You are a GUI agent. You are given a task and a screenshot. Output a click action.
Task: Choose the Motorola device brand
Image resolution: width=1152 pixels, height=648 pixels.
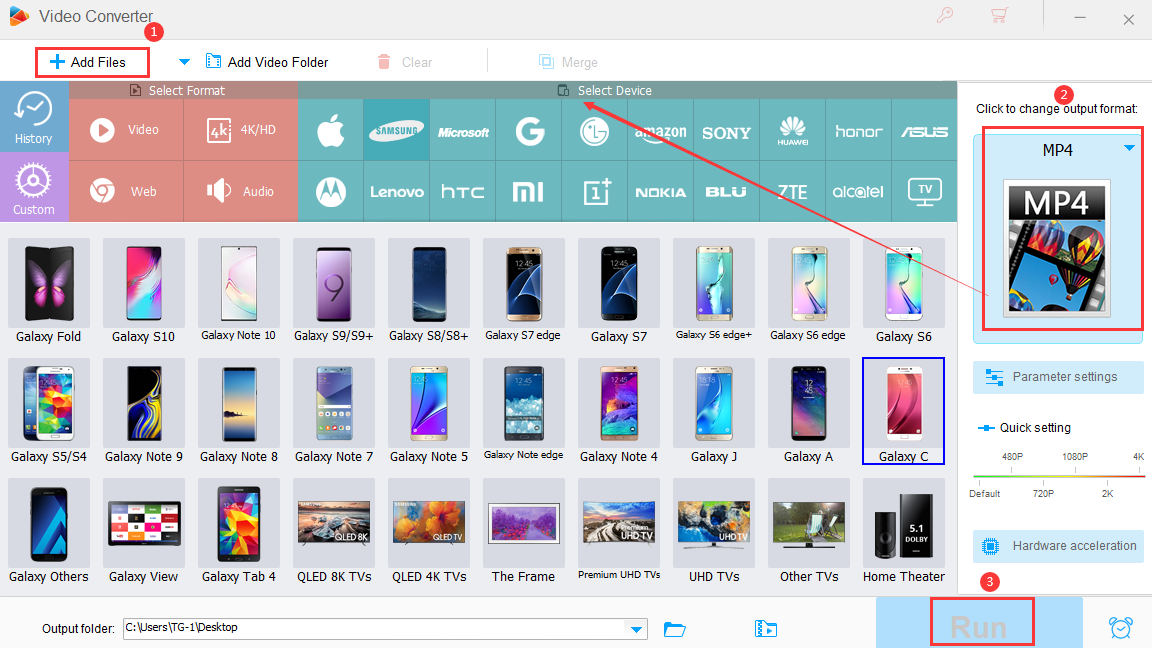[x=331, y=191]
